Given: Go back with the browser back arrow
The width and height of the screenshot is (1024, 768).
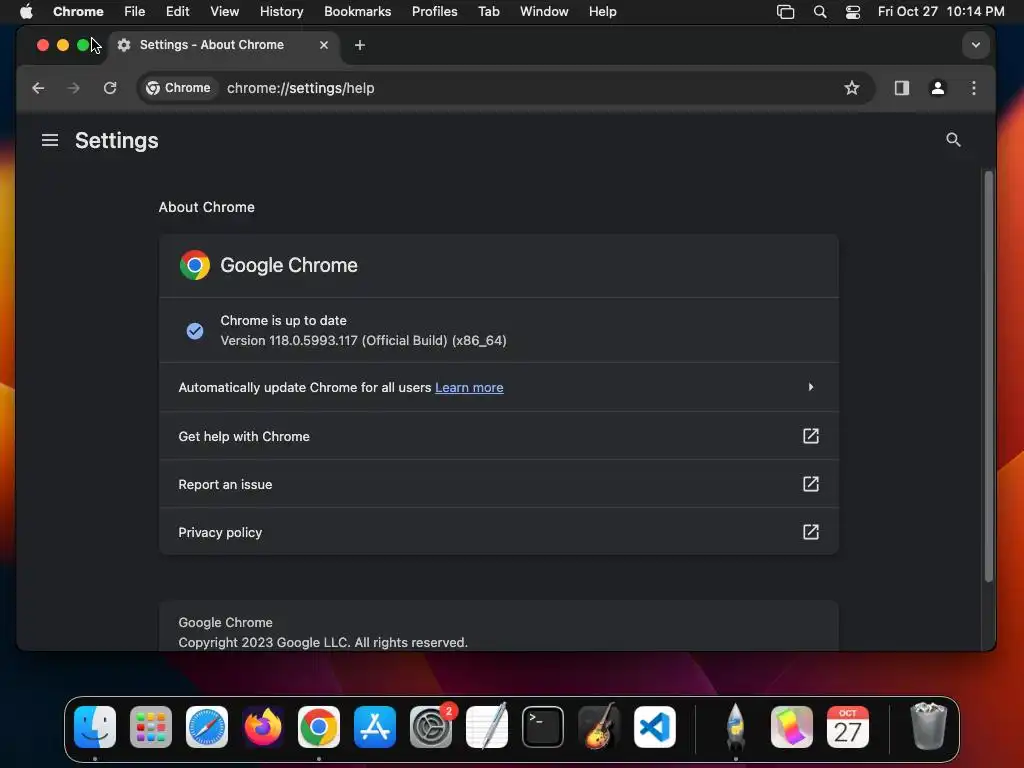Looking at the screenshot, I should click(x=38, y=88).
